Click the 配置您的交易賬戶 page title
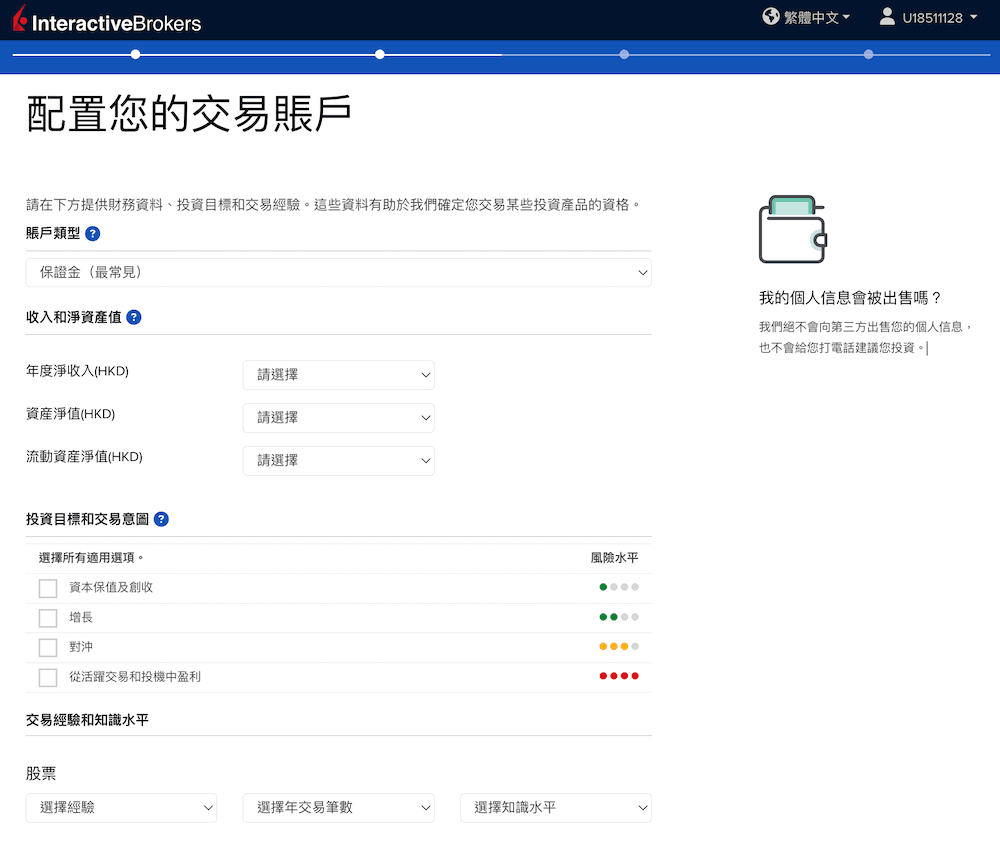 [189, 114]
